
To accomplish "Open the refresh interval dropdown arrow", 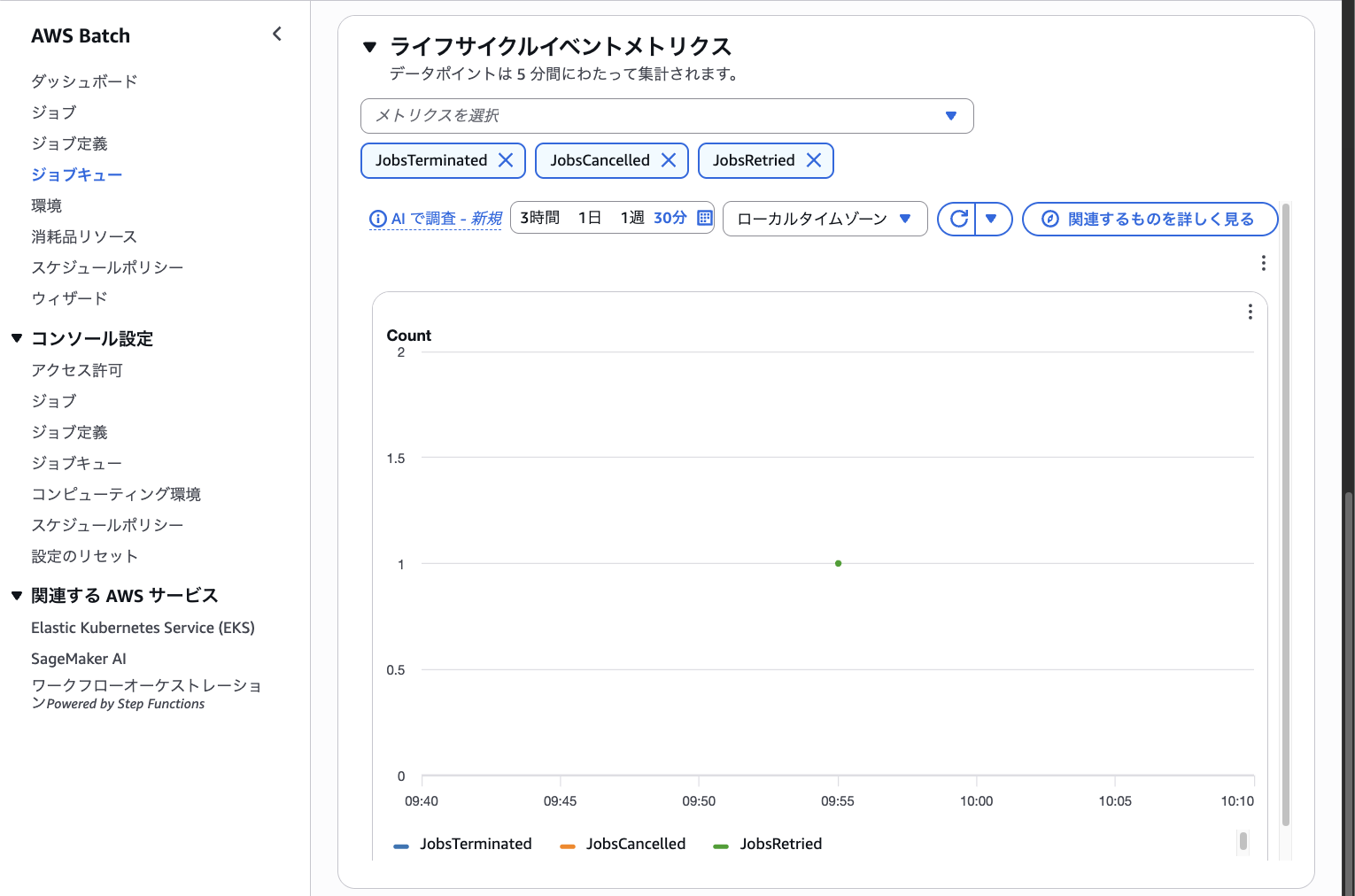I will pyautogui.click(x=992, y=219).
